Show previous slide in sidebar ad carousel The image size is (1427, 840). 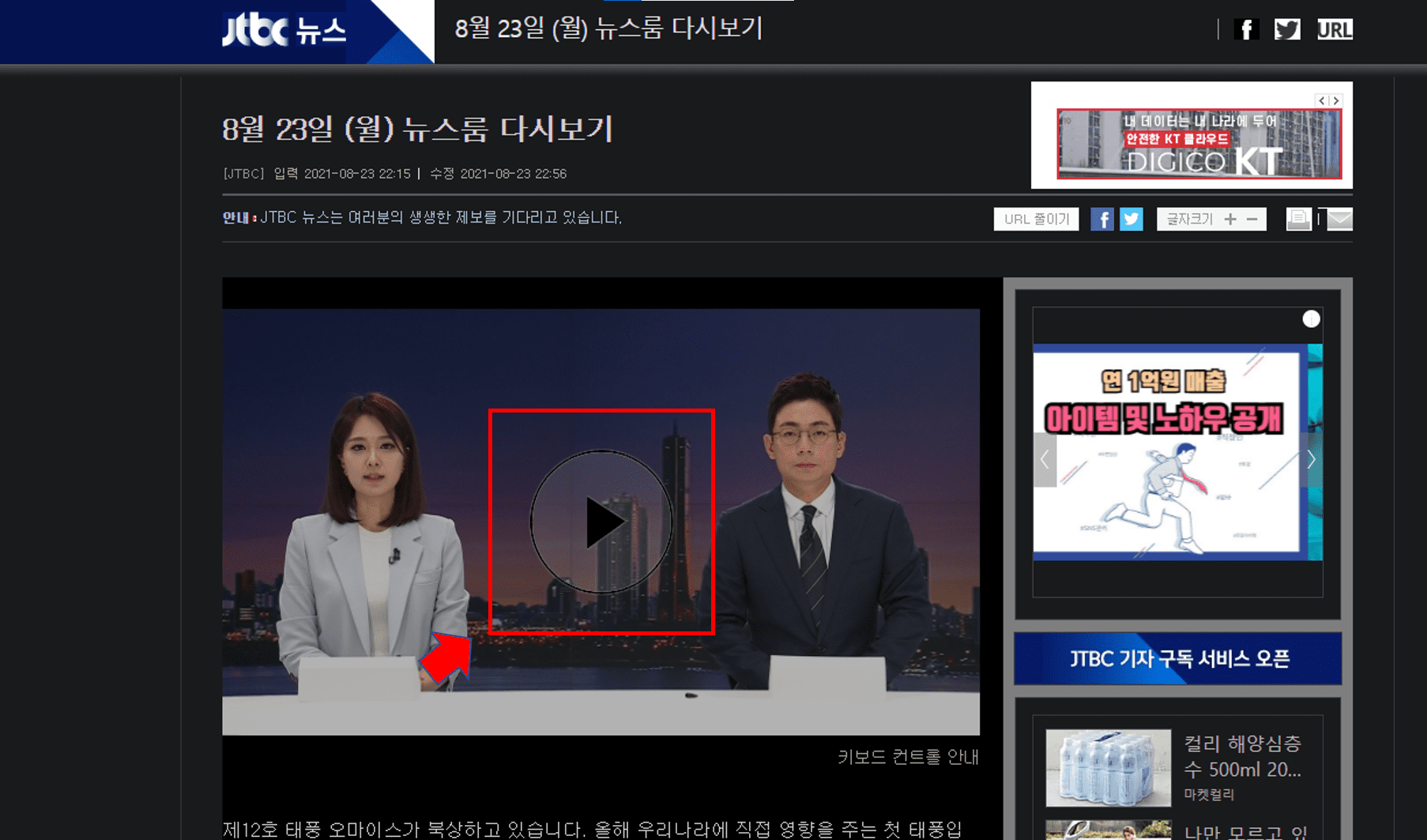1045,459
